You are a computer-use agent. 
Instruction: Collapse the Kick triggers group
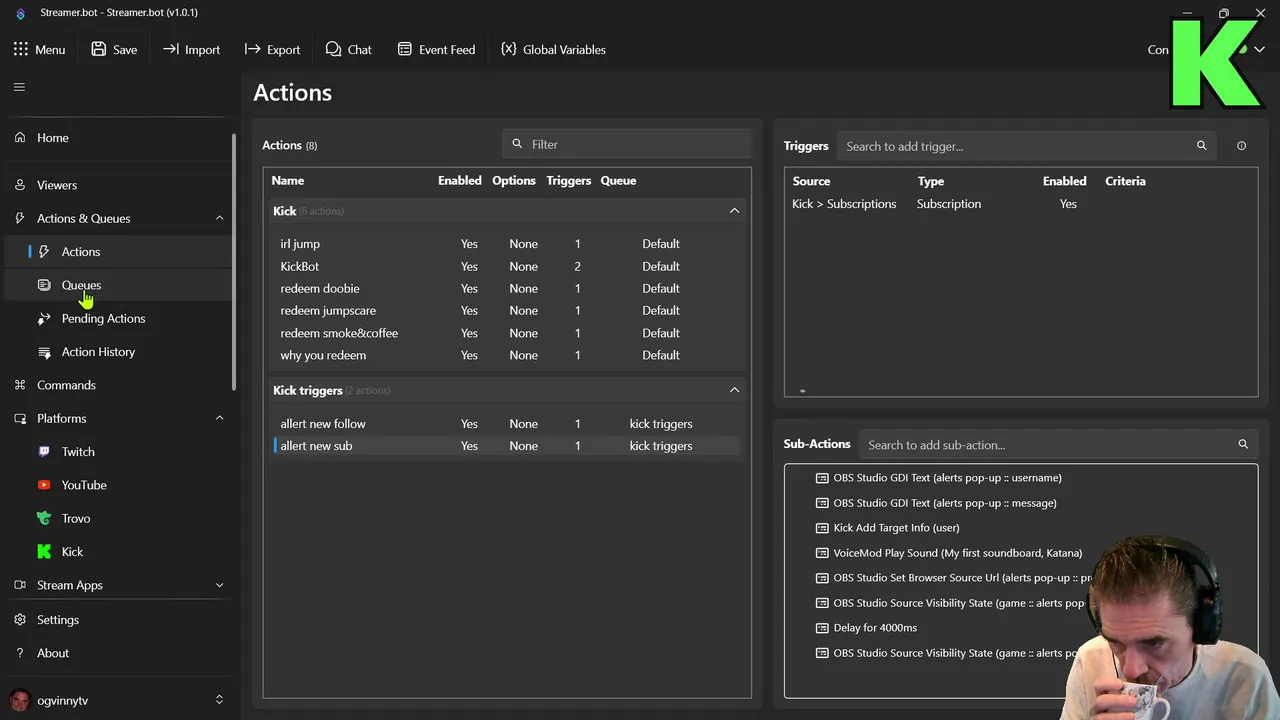coord(734,390)
